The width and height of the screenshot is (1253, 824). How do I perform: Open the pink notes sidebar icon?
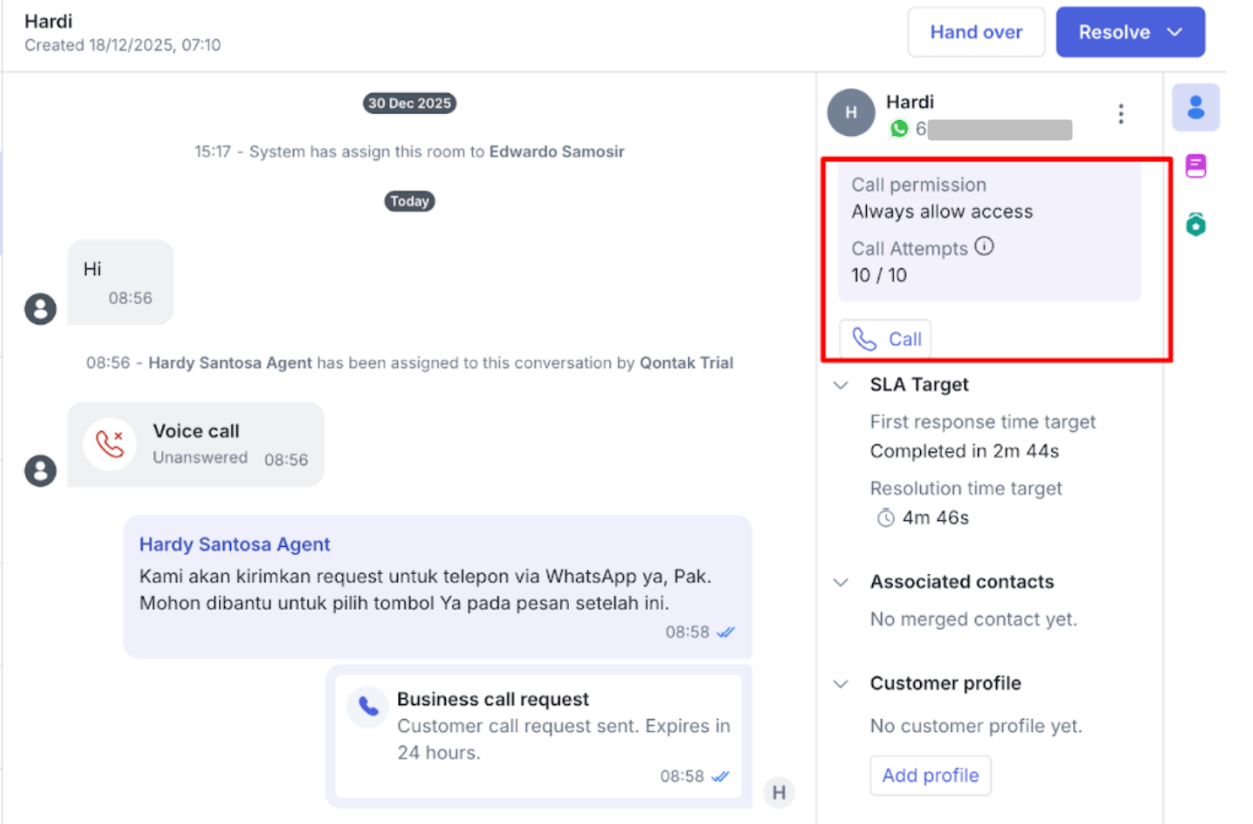tap(1195, 166)
